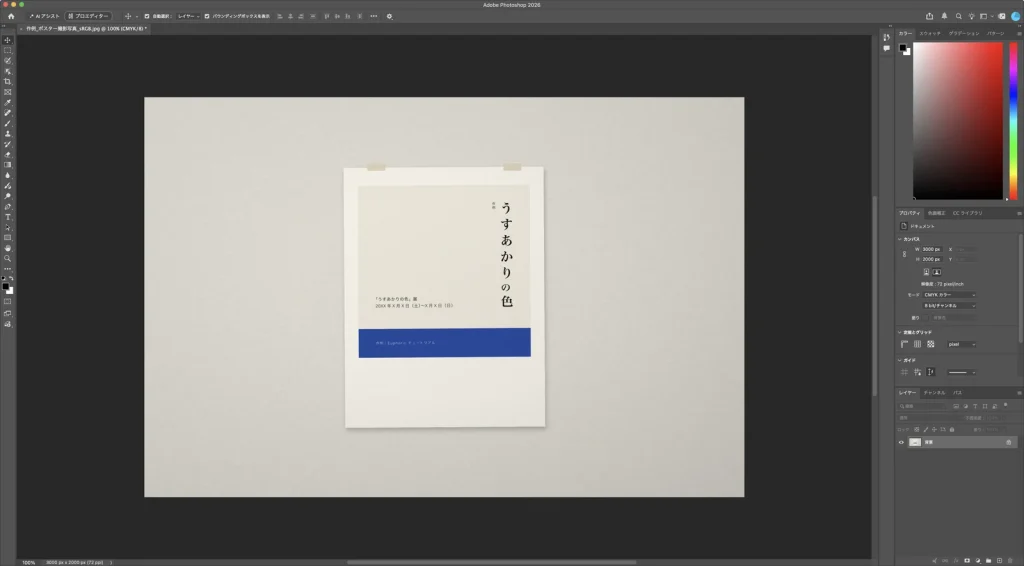Image resolution: width=1024 pixels, height=566 pixels.
Task: Click the プロエディター button
Action: [89, 16]
